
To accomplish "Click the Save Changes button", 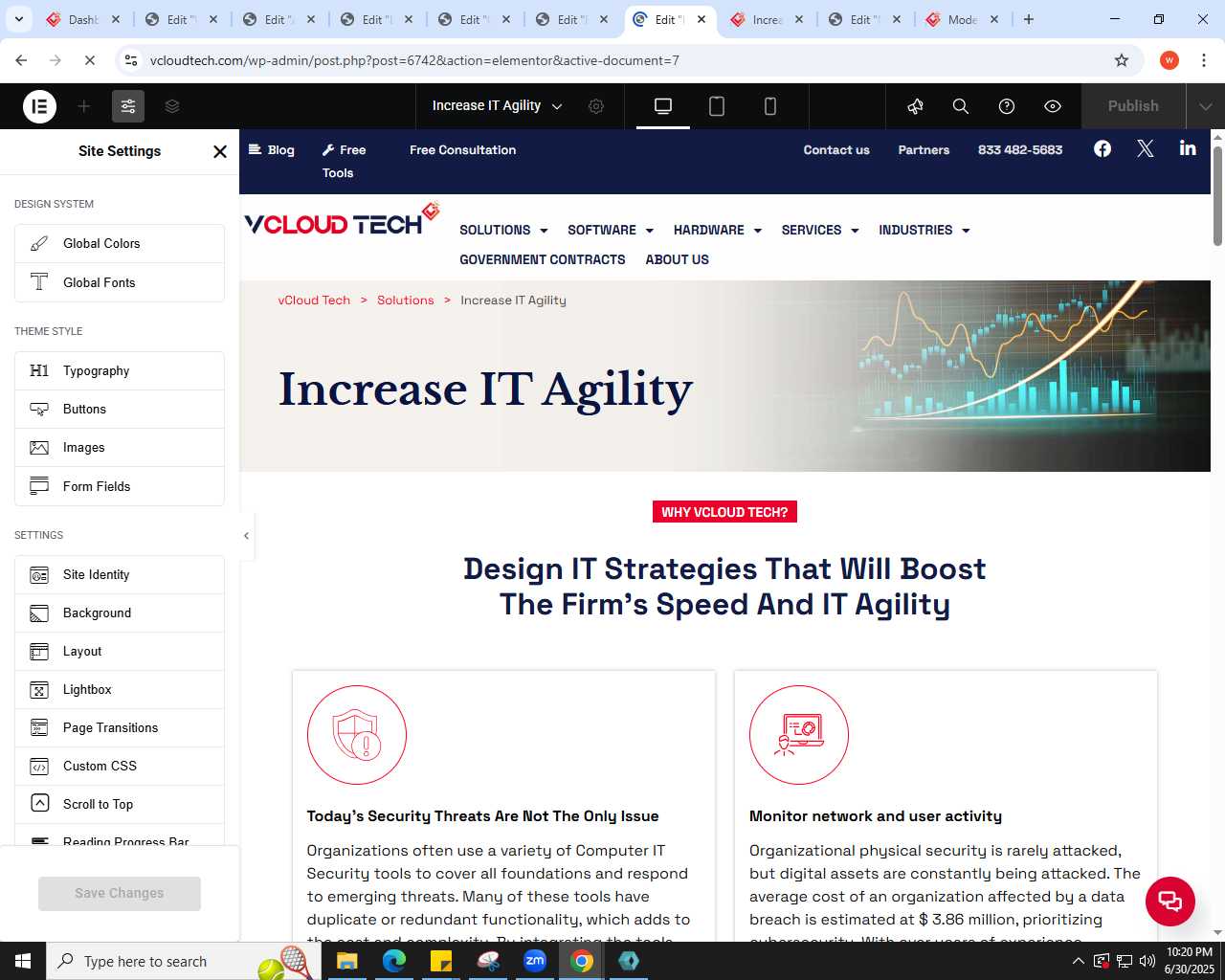I will pos(120,893).
